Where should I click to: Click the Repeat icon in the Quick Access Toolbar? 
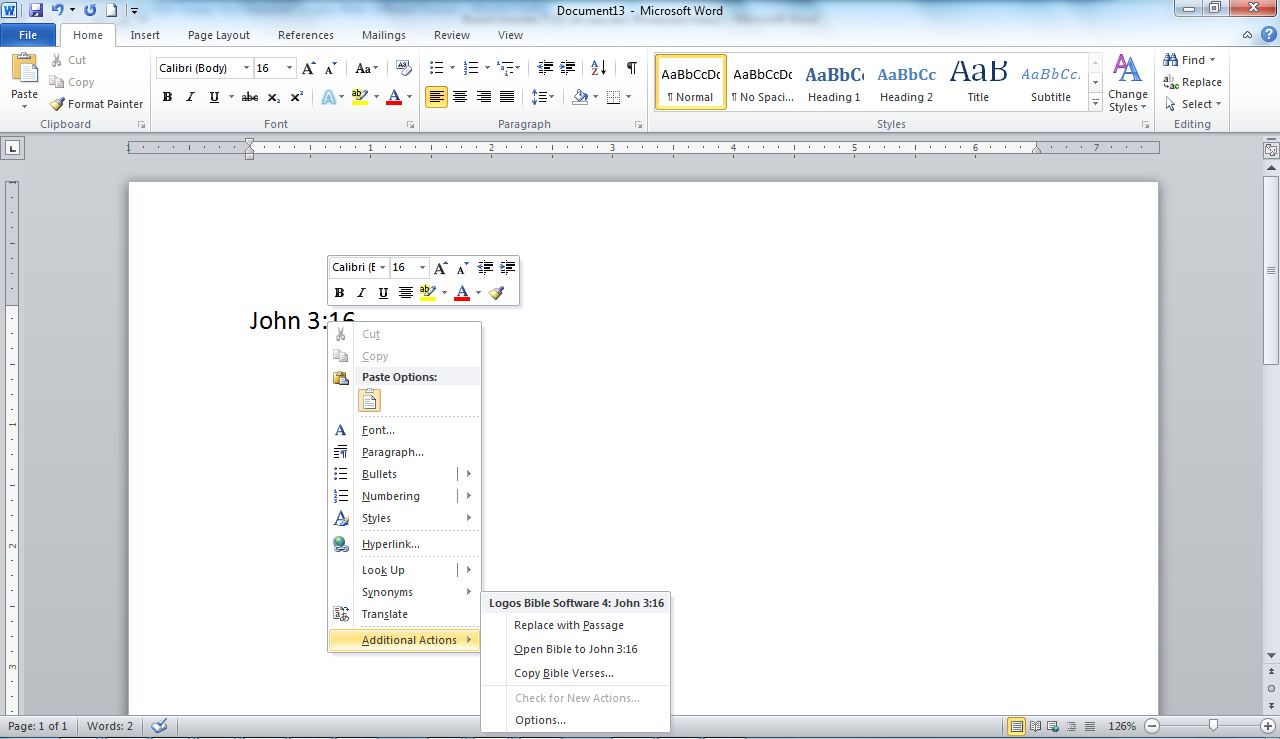tap(90, 10)
